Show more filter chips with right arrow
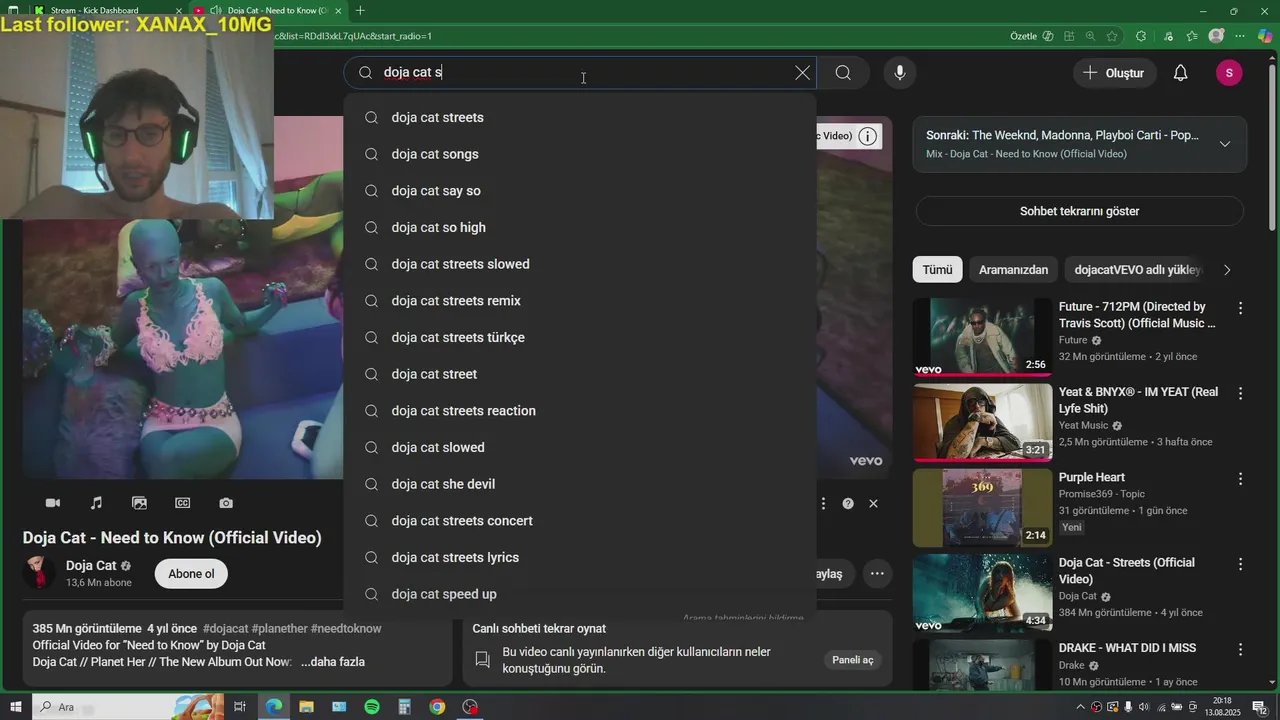Viewport: 1280px width, 720px height. pos(1227,270)
